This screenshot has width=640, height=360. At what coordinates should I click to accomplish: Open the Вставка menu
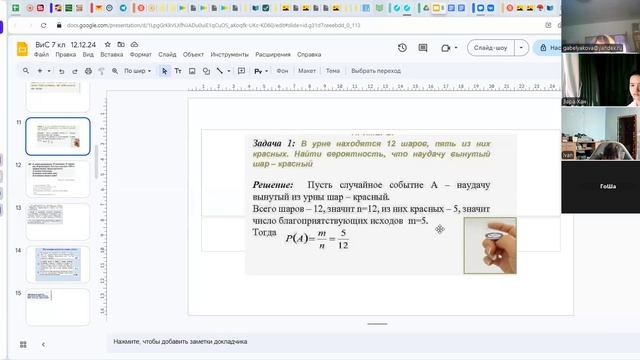pyautogui.click(x=111, y=54)
